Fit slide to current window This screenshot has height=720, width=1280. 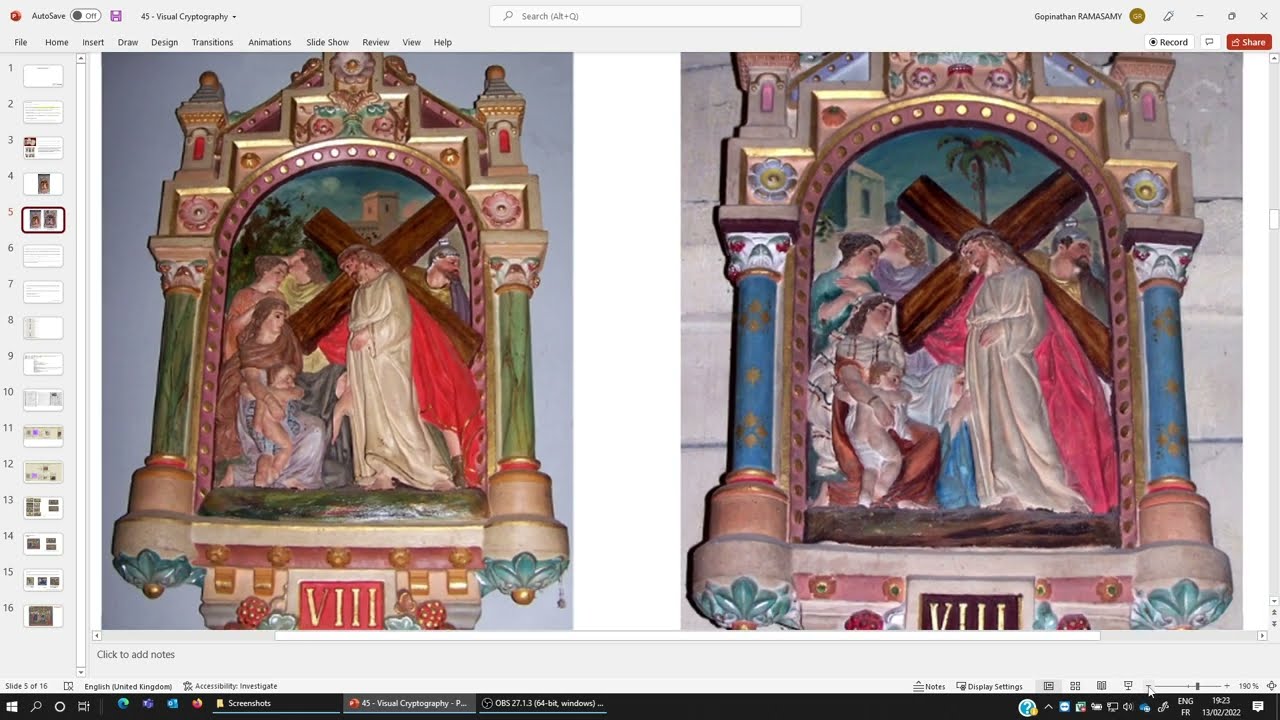pos(1271,686)
